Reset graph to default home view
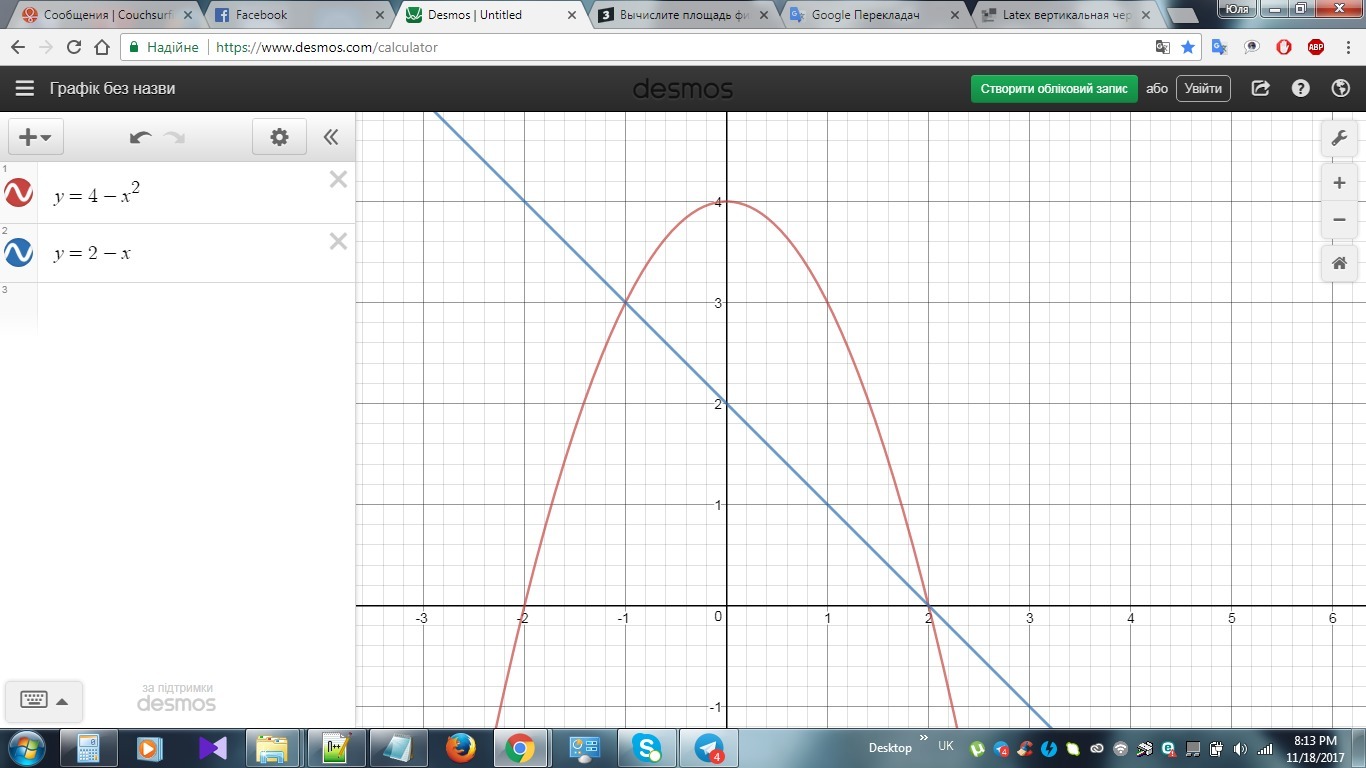Image resolution: width=1366 pixels, height=768 pixels. [1339, 264]
